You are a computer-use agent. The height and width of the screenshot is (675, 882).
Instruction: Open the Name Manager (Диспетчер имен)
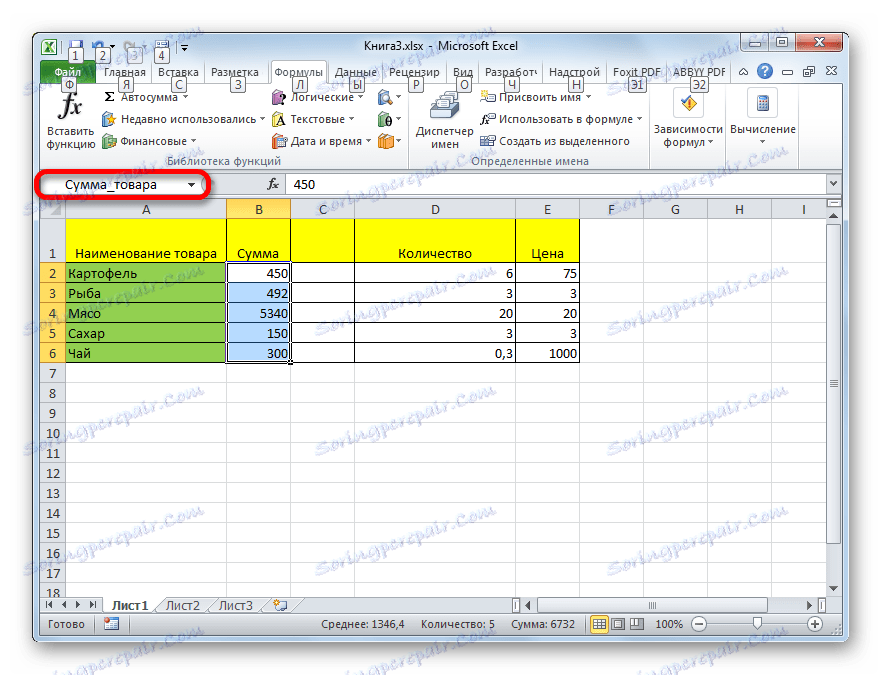(x=443, y=120)
